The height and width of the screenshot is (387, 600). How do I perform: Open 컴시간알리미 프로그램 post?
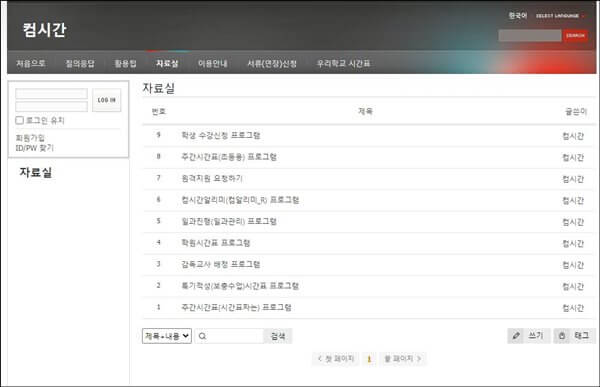(240, 200)
